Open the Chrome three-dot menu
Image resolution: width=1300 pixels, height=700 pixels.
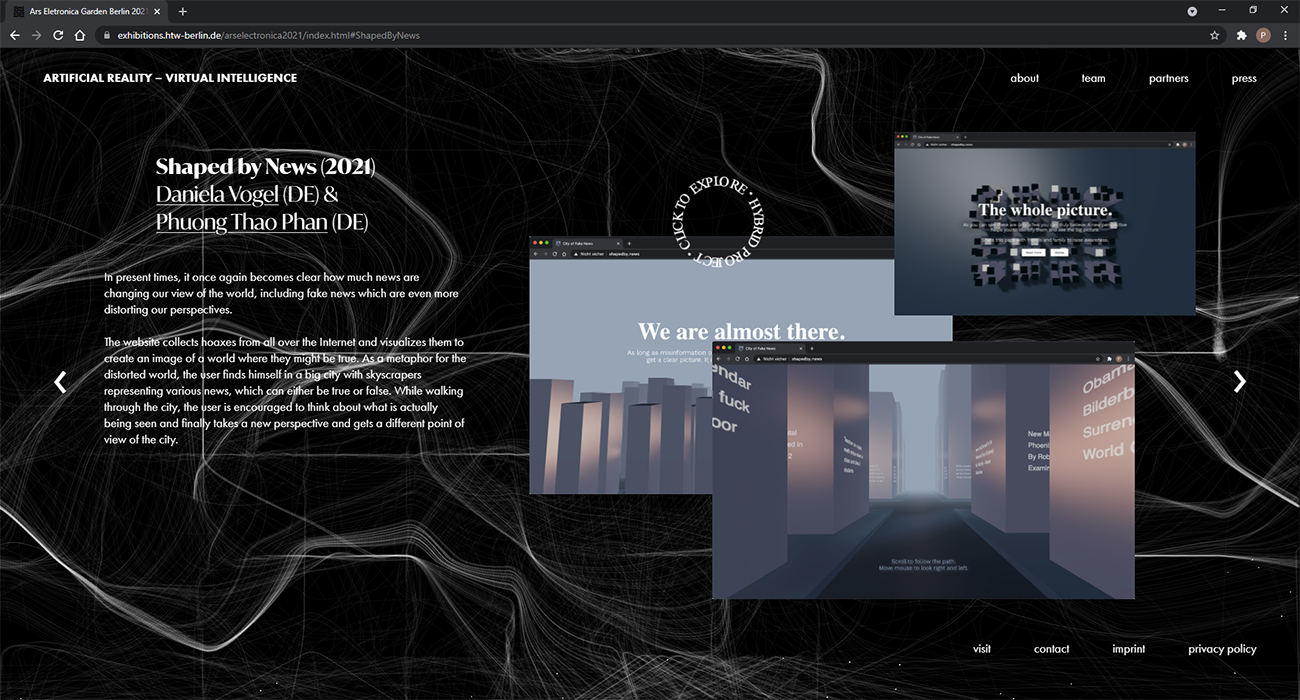[x=1286, y=35]
